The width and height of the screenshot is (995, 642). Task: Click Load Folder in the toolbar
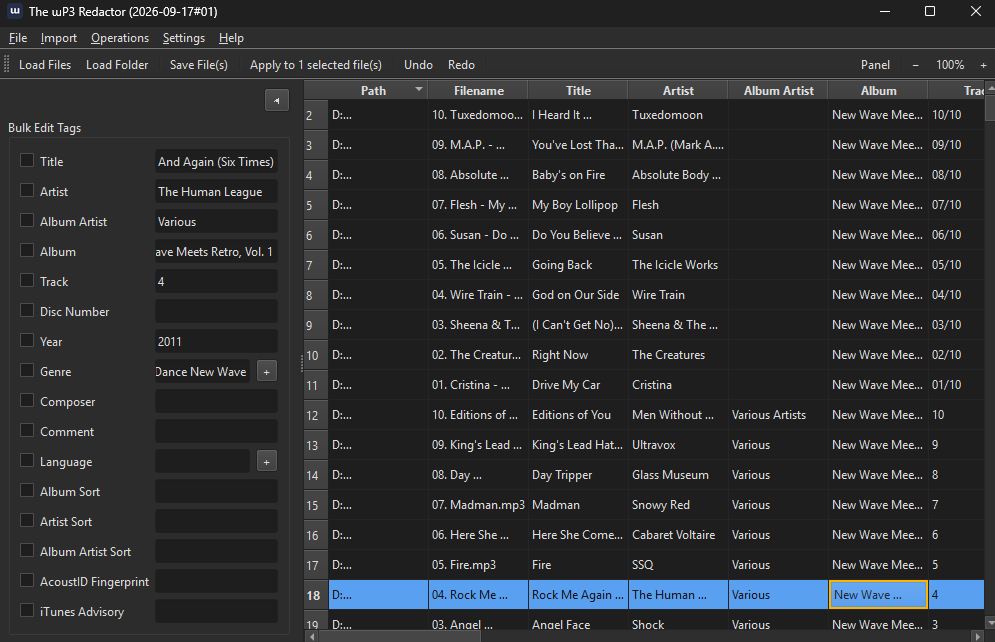coord(117,65)
